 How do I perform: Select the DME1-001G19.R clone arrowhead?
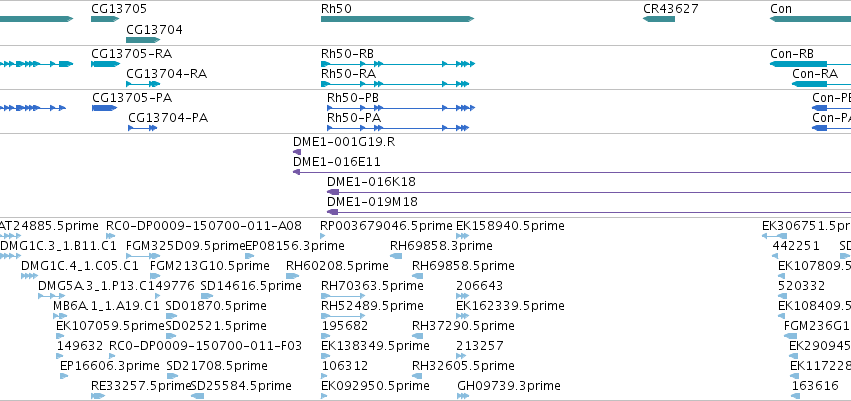pyautogui.click(x=297, y=152)
